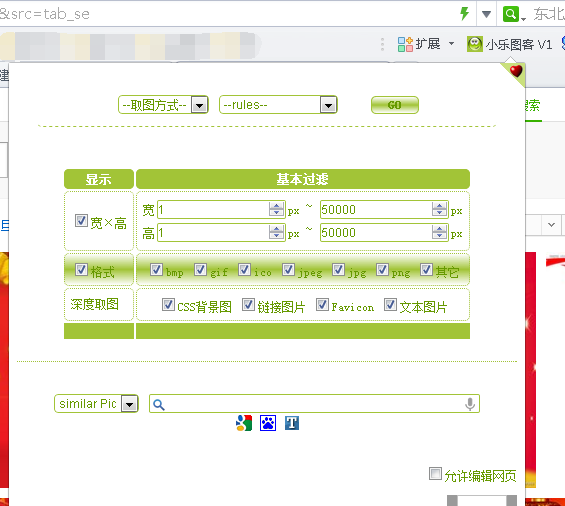
Task: Click the red heart favorite icon
Action: pyautogui.click(x=516, y=71)
